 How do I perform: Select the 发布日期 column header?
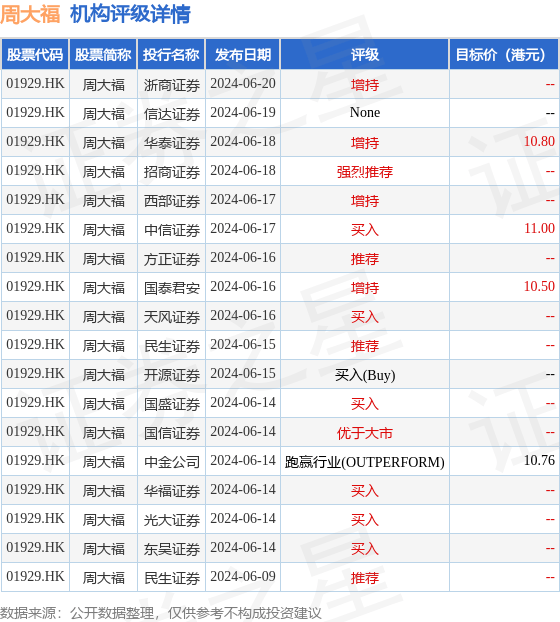coord(243,54)
